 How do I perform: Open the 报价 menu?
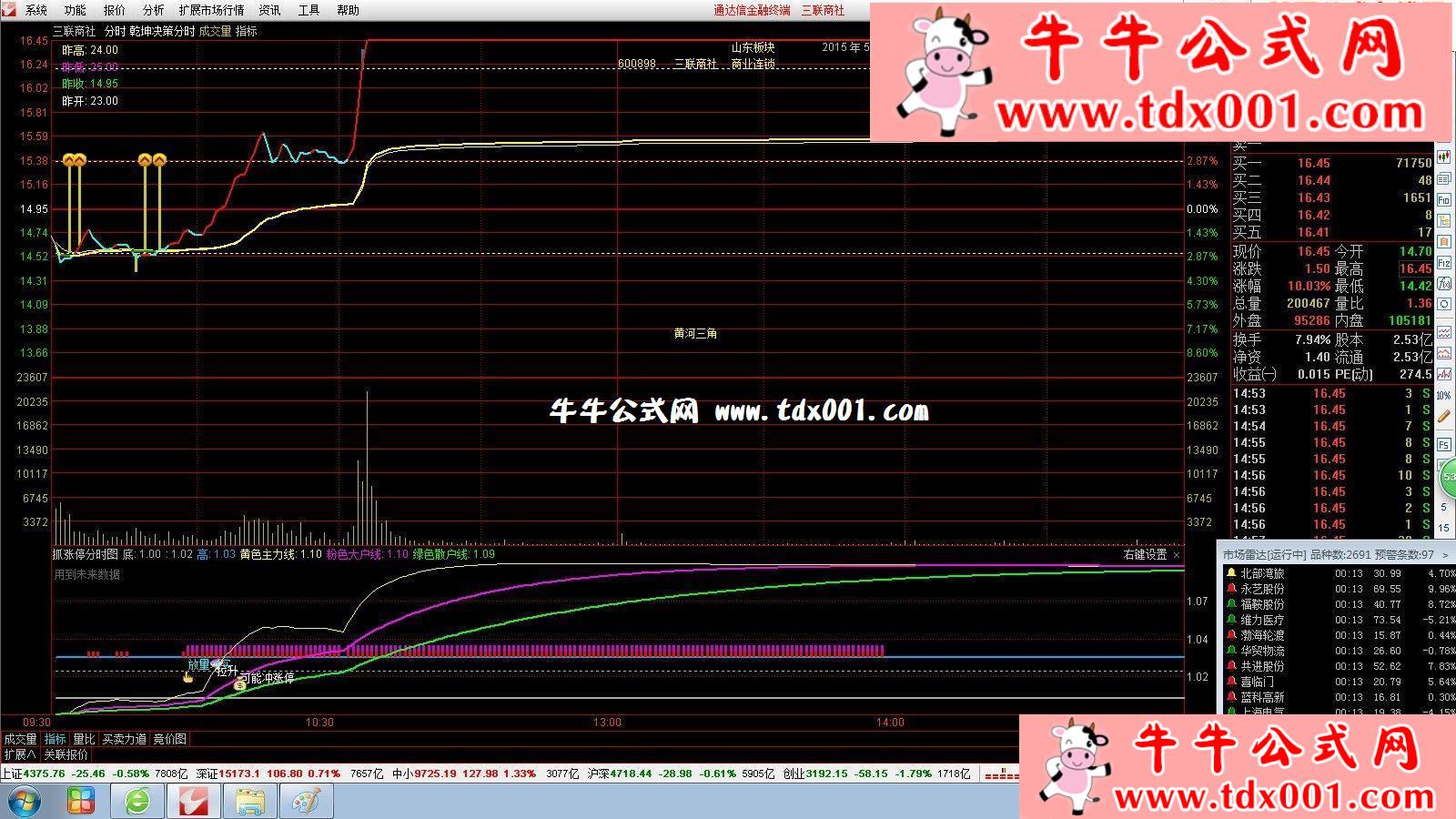click(x=115, y=10)
